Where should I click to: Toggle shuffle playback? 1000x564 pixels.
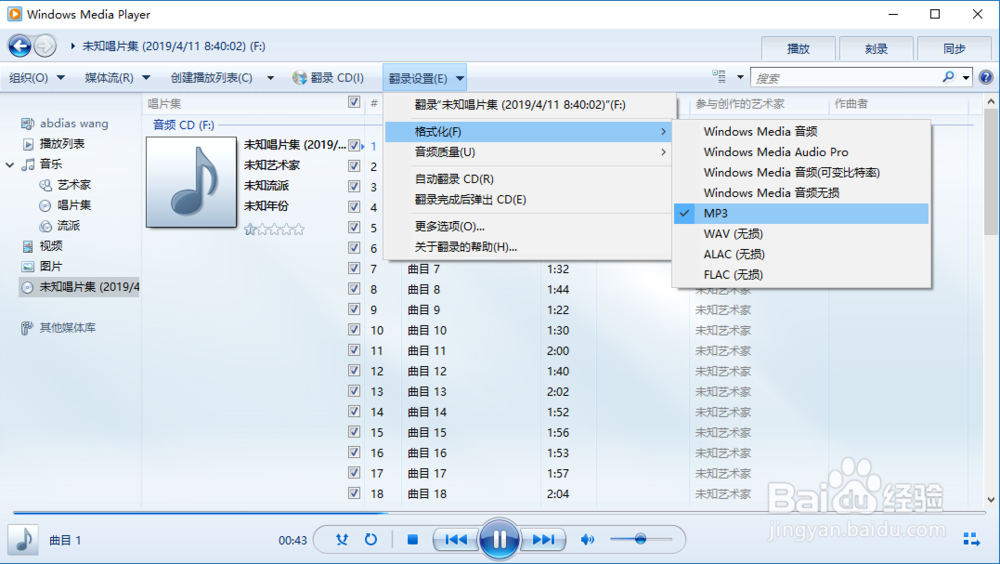click(342, 540)
